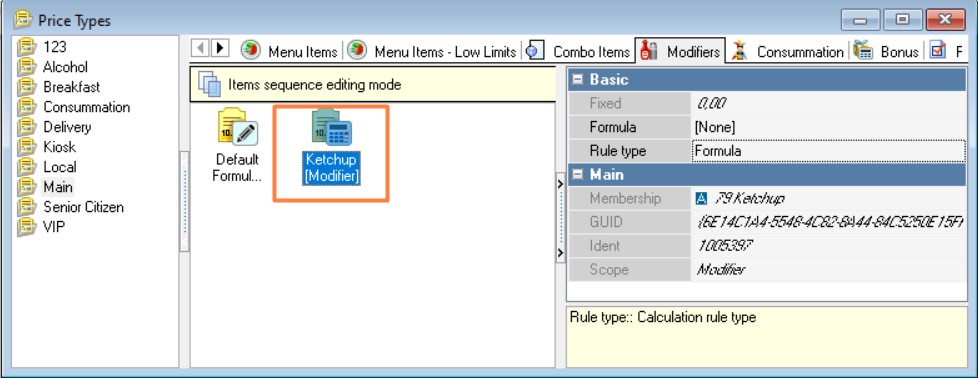Click the Fixed value 0,00
This screenshot has height=378, width=978.
829,104
